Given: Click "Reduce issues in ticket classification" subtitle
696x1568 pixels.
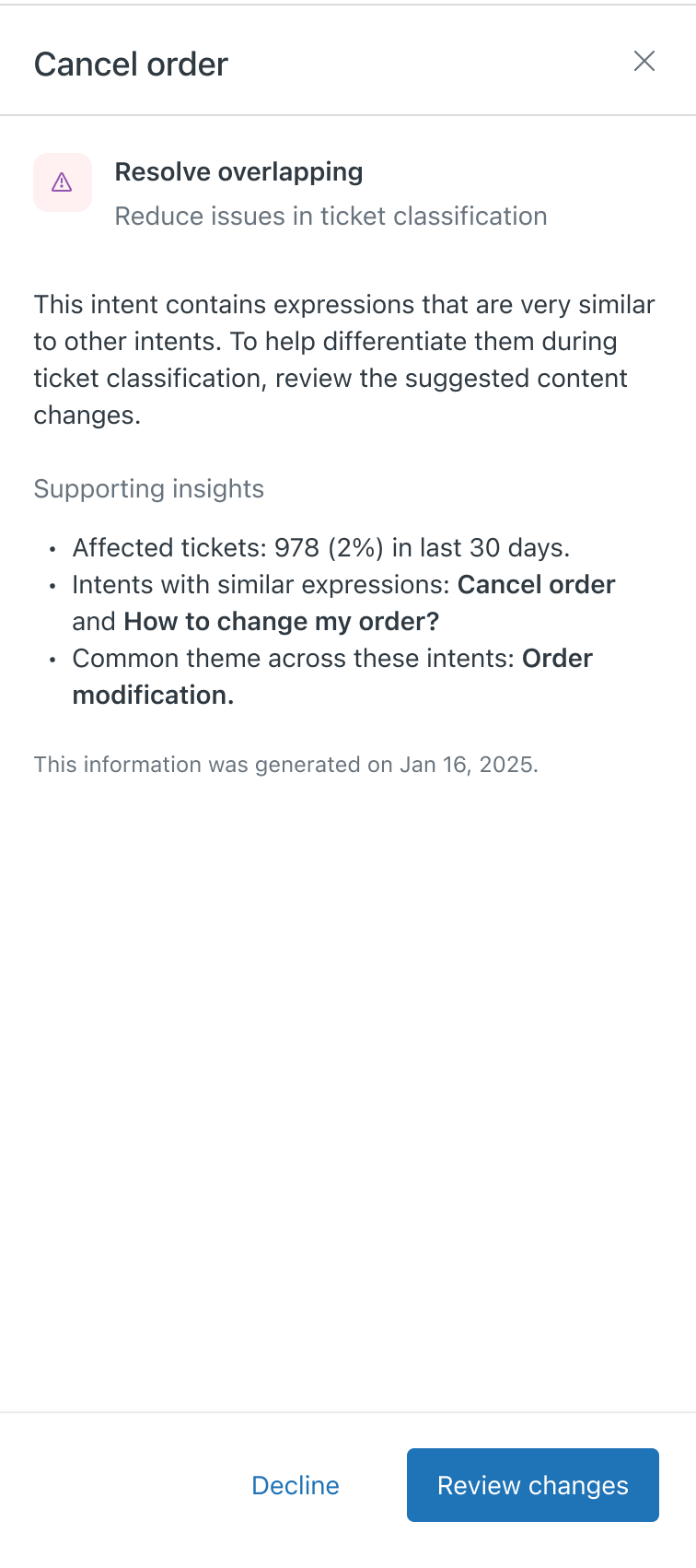Looking at the screenshot, I should [x=331, y=216].
